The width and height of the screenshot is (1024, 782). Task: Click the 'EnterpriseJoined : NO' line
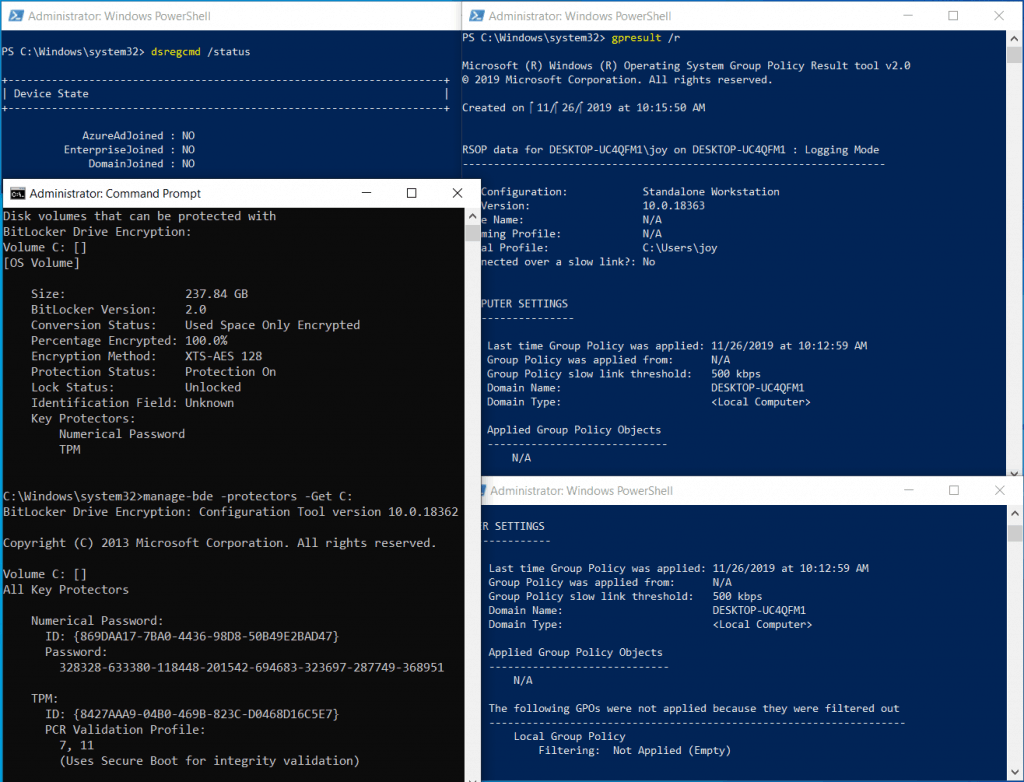point(129,150)
